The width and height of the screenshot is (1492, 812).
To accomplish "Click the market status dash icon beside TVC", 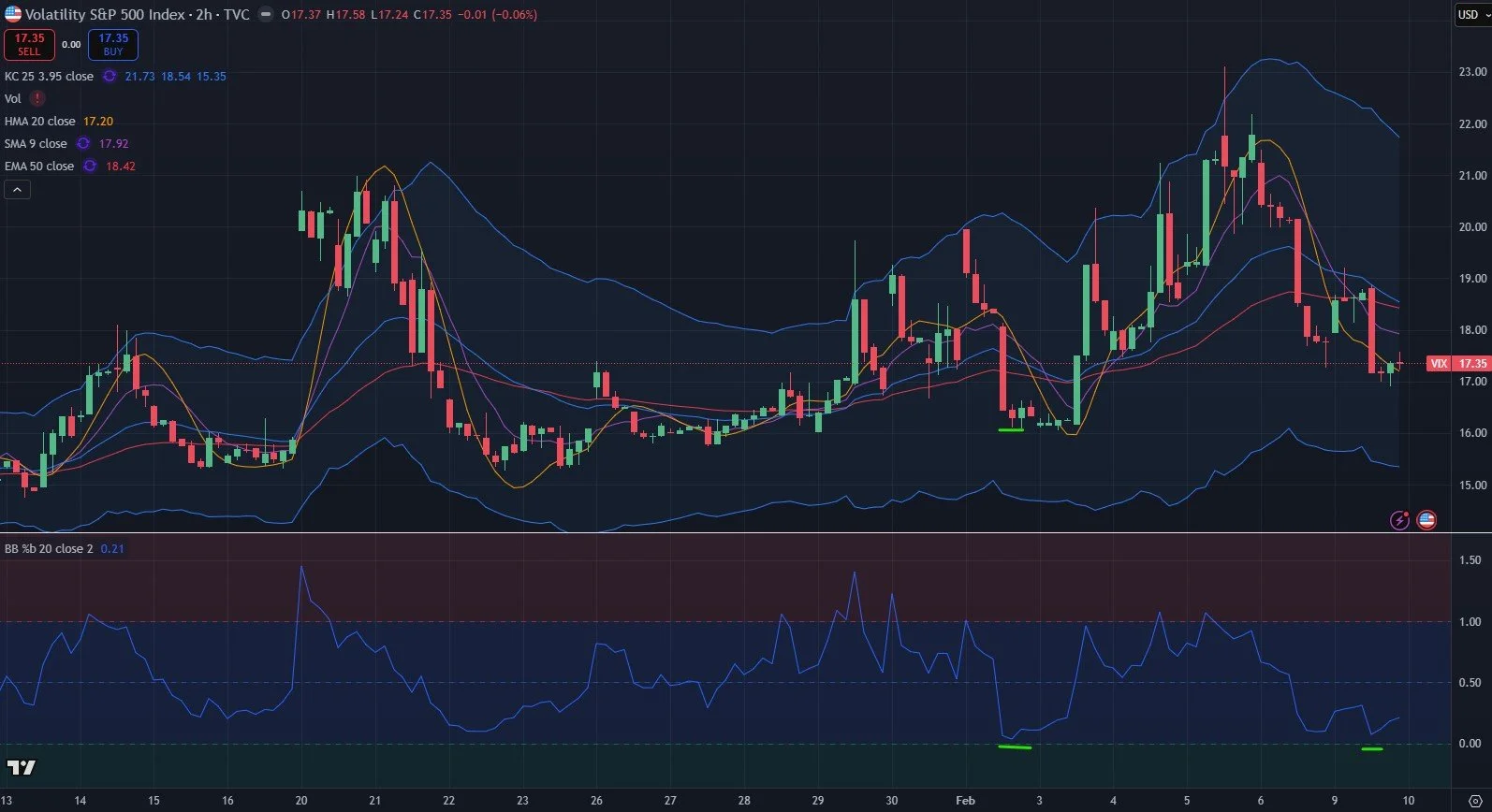I will click(266, 14).
